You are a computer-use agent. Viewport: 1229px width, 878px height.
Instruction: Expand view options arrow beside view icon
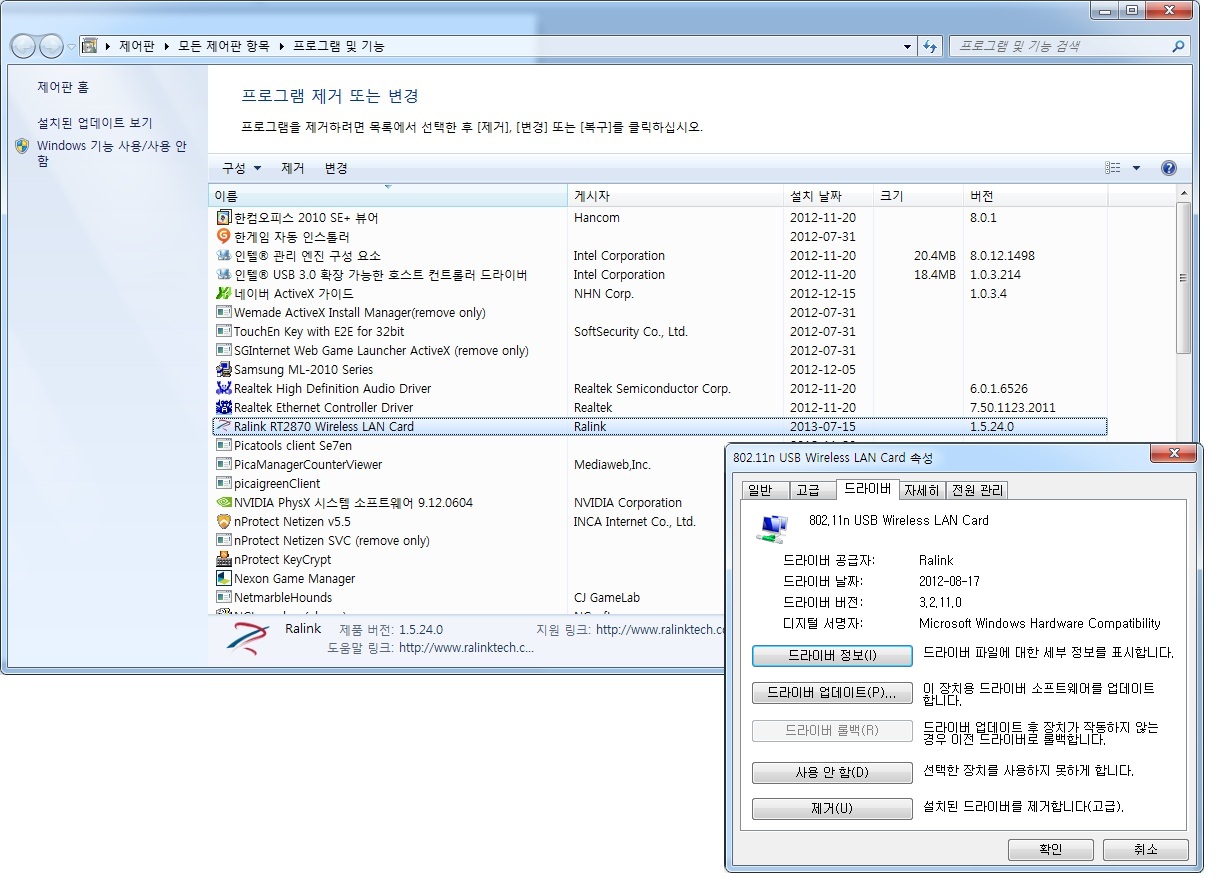click(x=1136, y=168)
